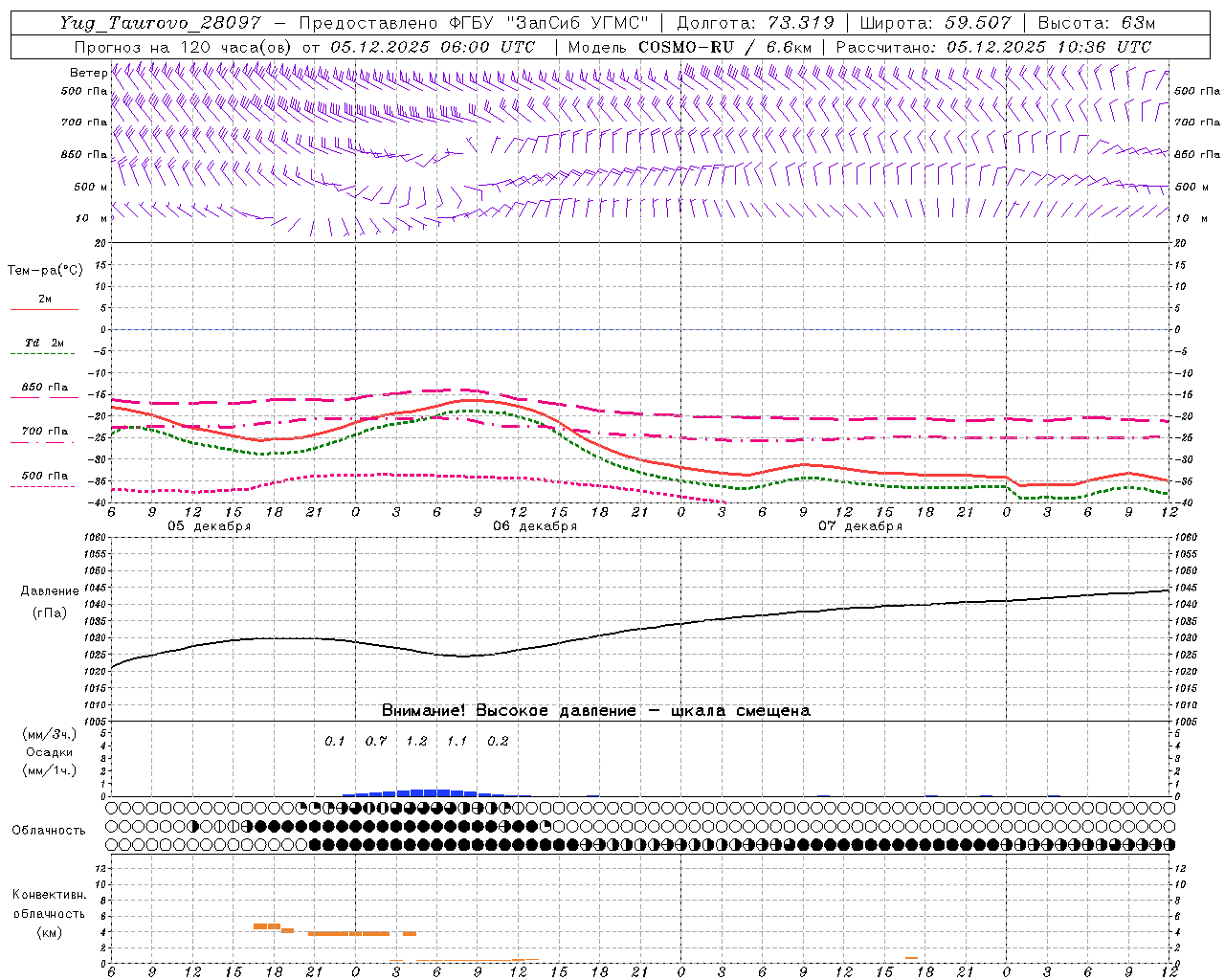Select the 0.7 precipitation amount value
This screenshot has width=1225, height=980.
[x=376, y=741]
